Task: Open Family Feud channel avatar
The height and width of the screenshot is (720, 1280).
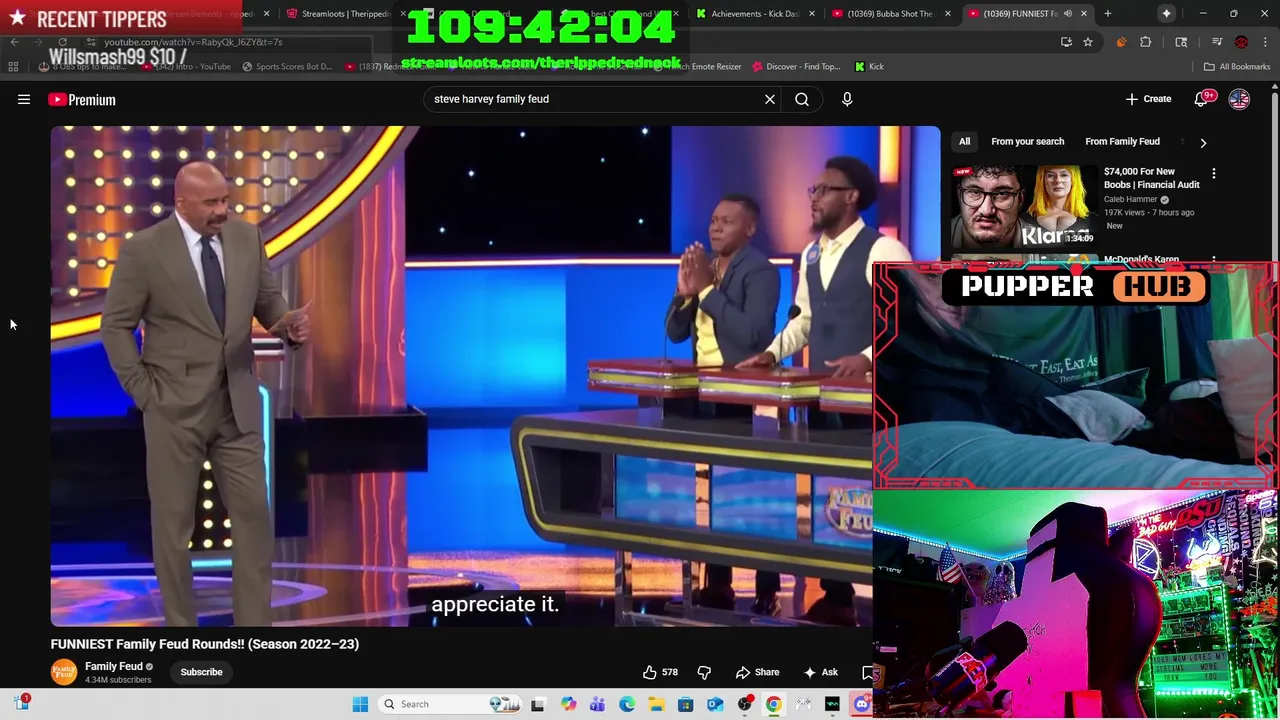Action: click(x=64, y=672)
